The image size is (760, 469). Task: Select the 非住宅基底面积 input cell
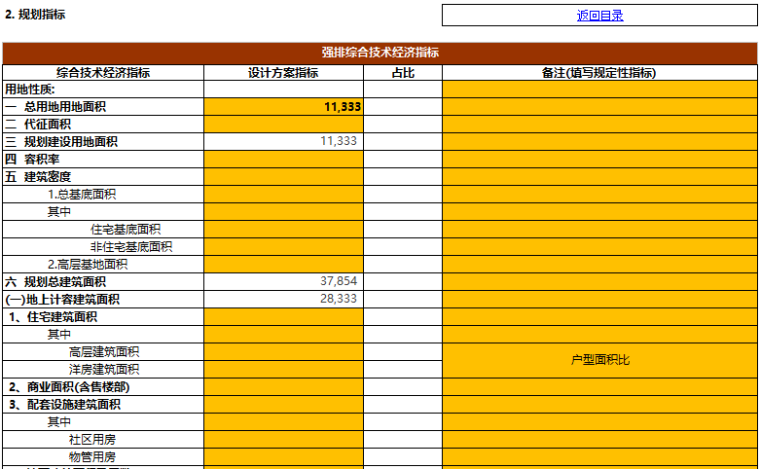click(x=283, y=247)
